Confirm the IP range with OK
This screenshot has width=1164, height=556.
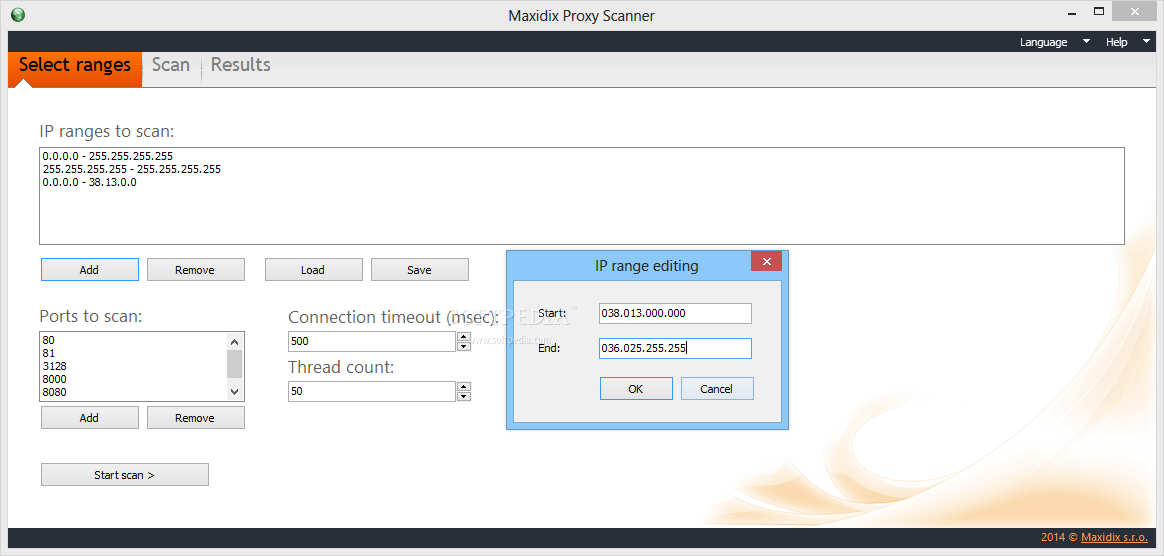point(636,389)
